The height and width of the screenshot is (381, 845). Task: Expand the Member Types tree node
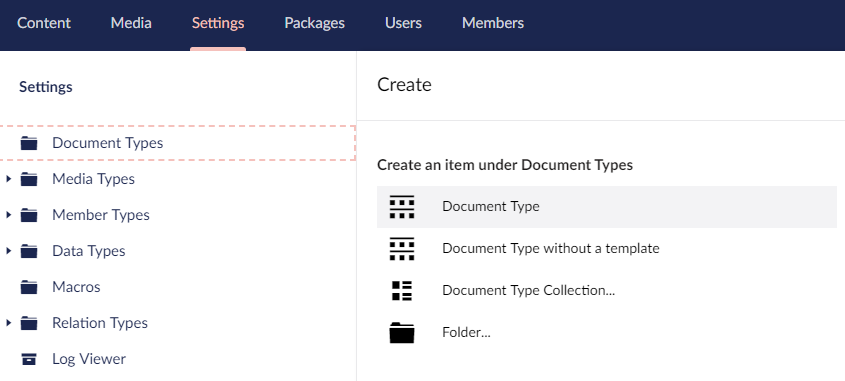tap(9, 215)
